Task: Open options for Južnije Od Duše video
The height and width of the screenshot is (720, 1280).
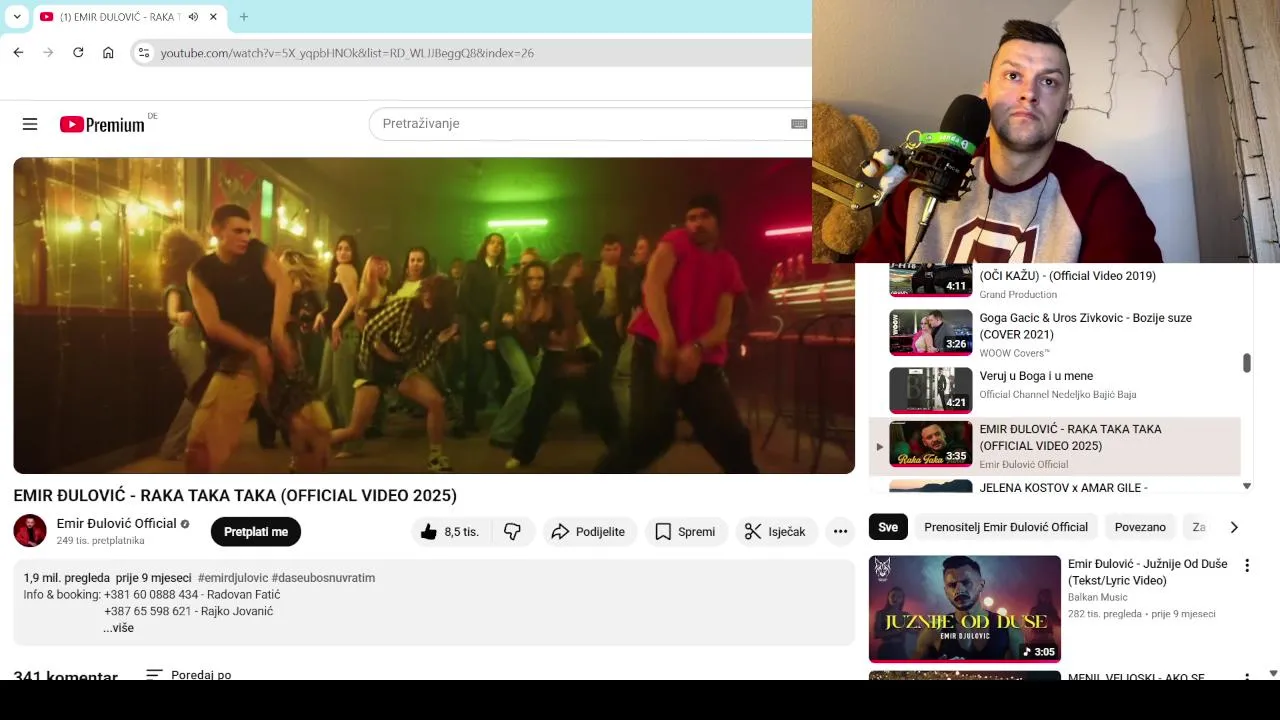Action: (x=1247, y=566)
